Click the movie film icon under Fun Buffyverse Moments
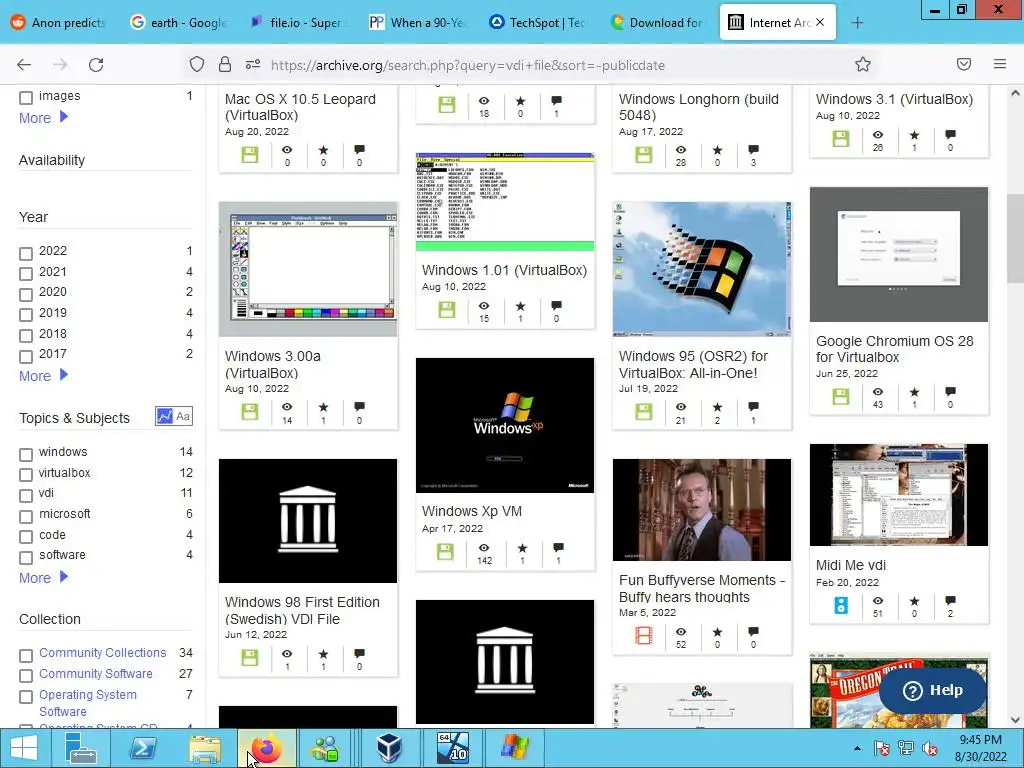This screenshot has height=768, width=1024. pos(644,635)
